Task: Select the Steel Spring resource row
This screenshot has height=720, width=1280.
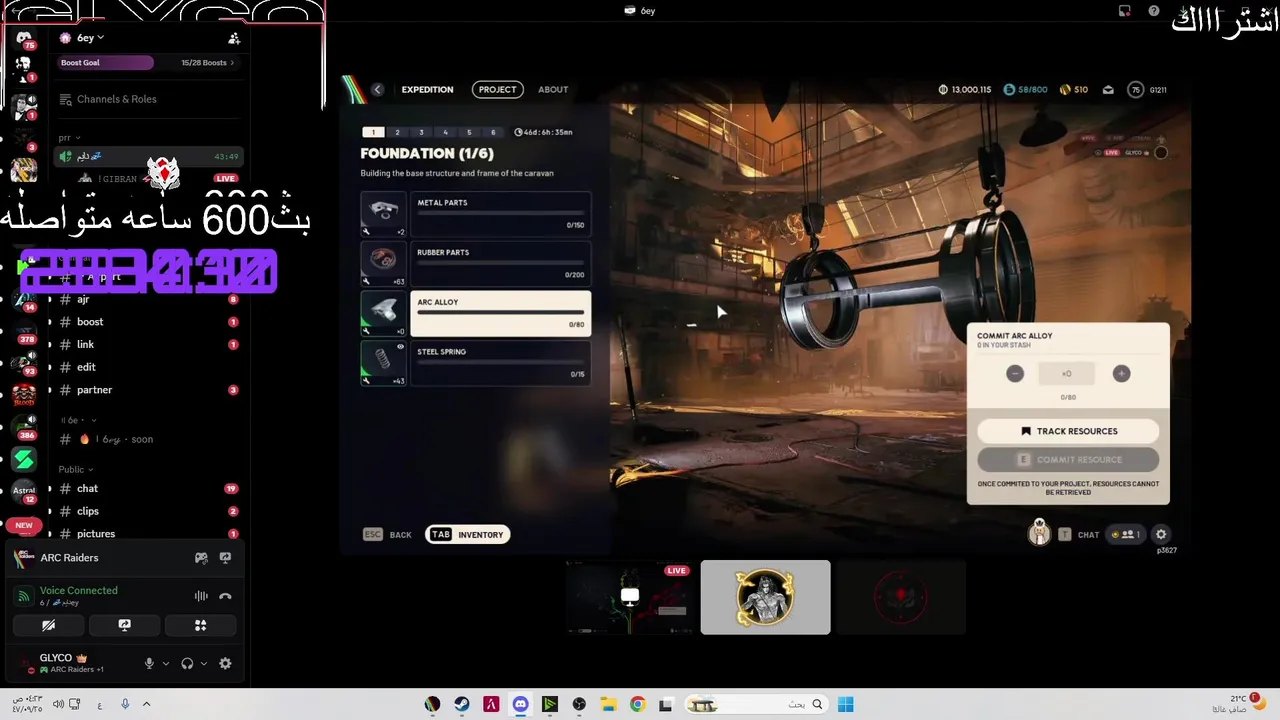Action: click(x=501, y=363)
